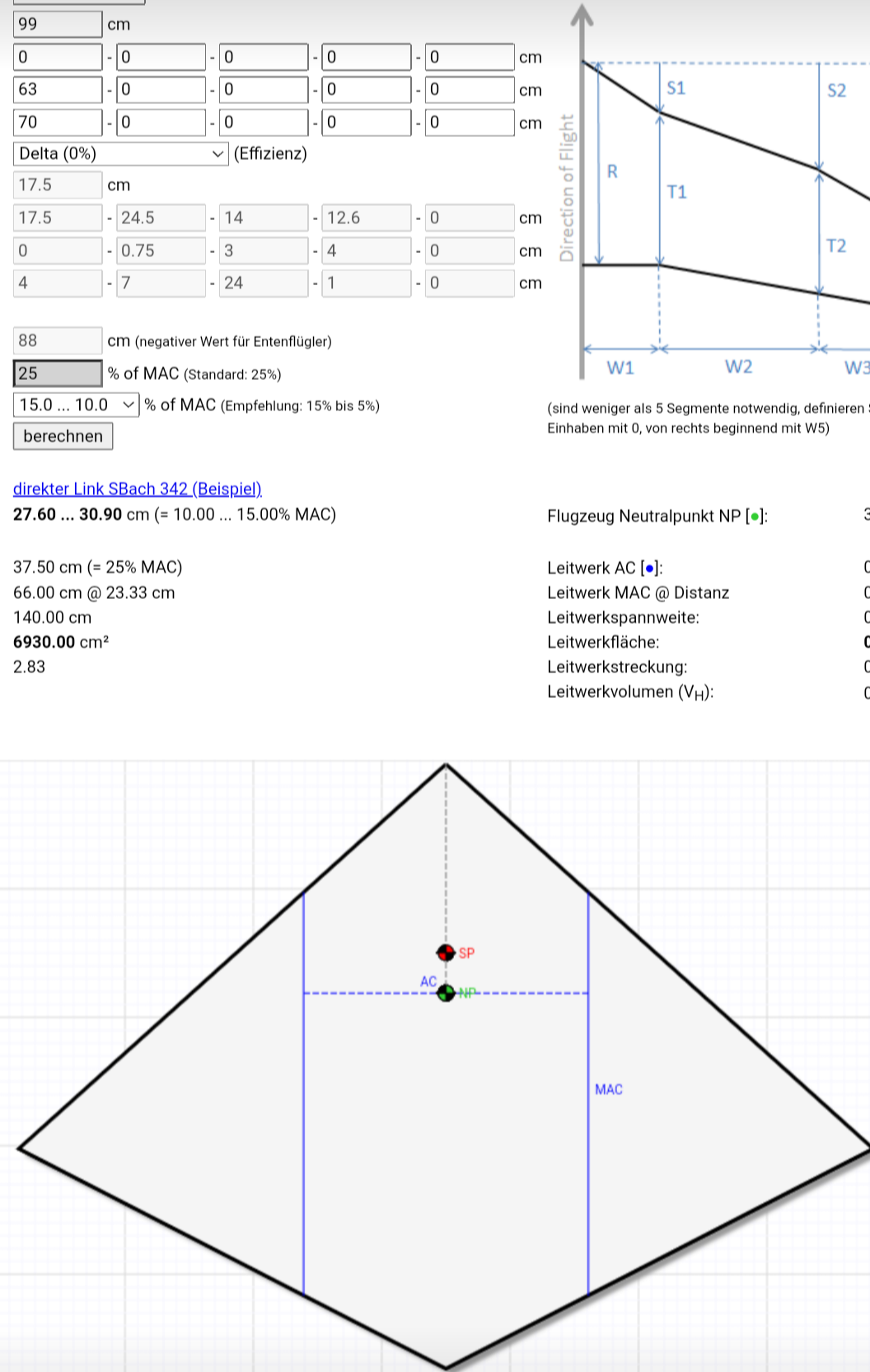870x1372 pixels.
Task: Click the field with value 24
Action: pyautogui.click(x=263, y=283)
